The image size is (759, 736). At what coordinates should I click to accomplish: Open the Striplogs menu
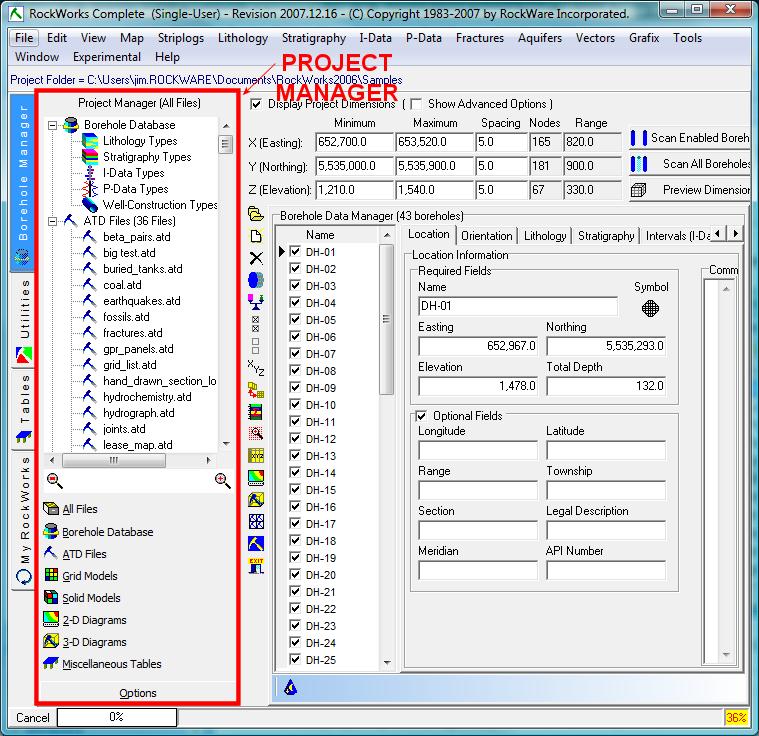[181, 38]
